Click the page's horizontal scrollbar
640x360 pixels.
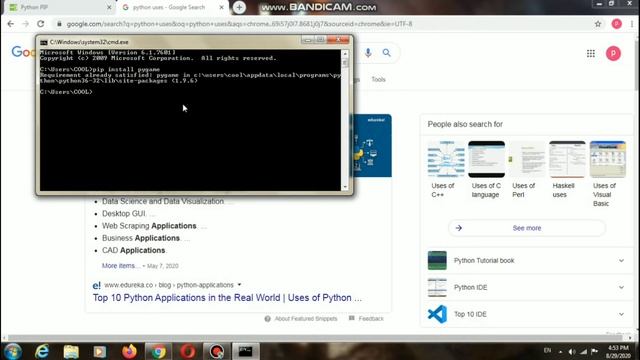click(x=314, y=338)
